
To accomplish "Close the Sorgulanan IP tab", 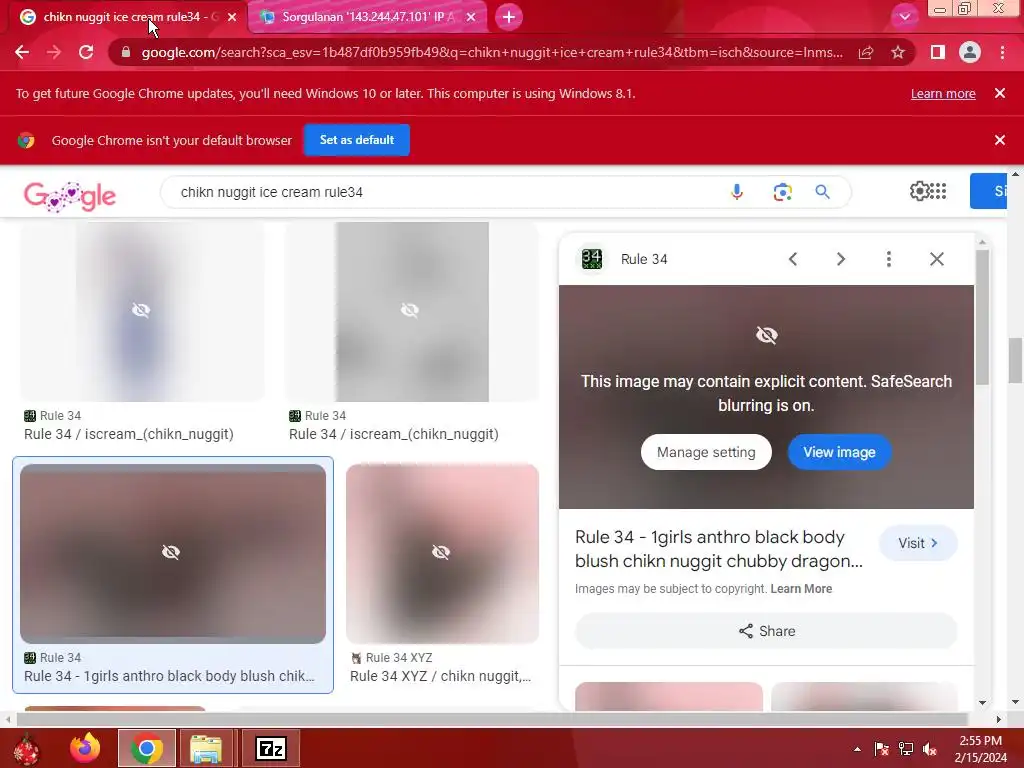I will click(471, 17).
